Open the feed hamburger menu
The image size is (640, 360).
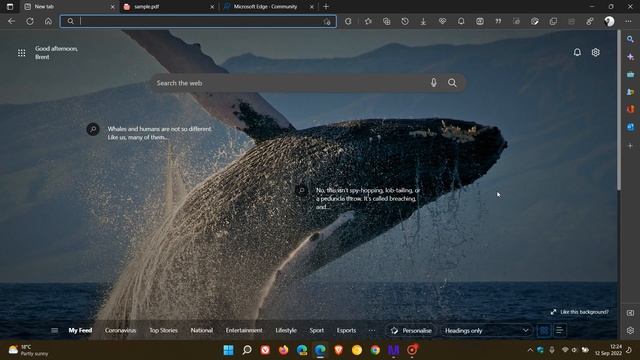pyautogui.click(x=54, y=331)
